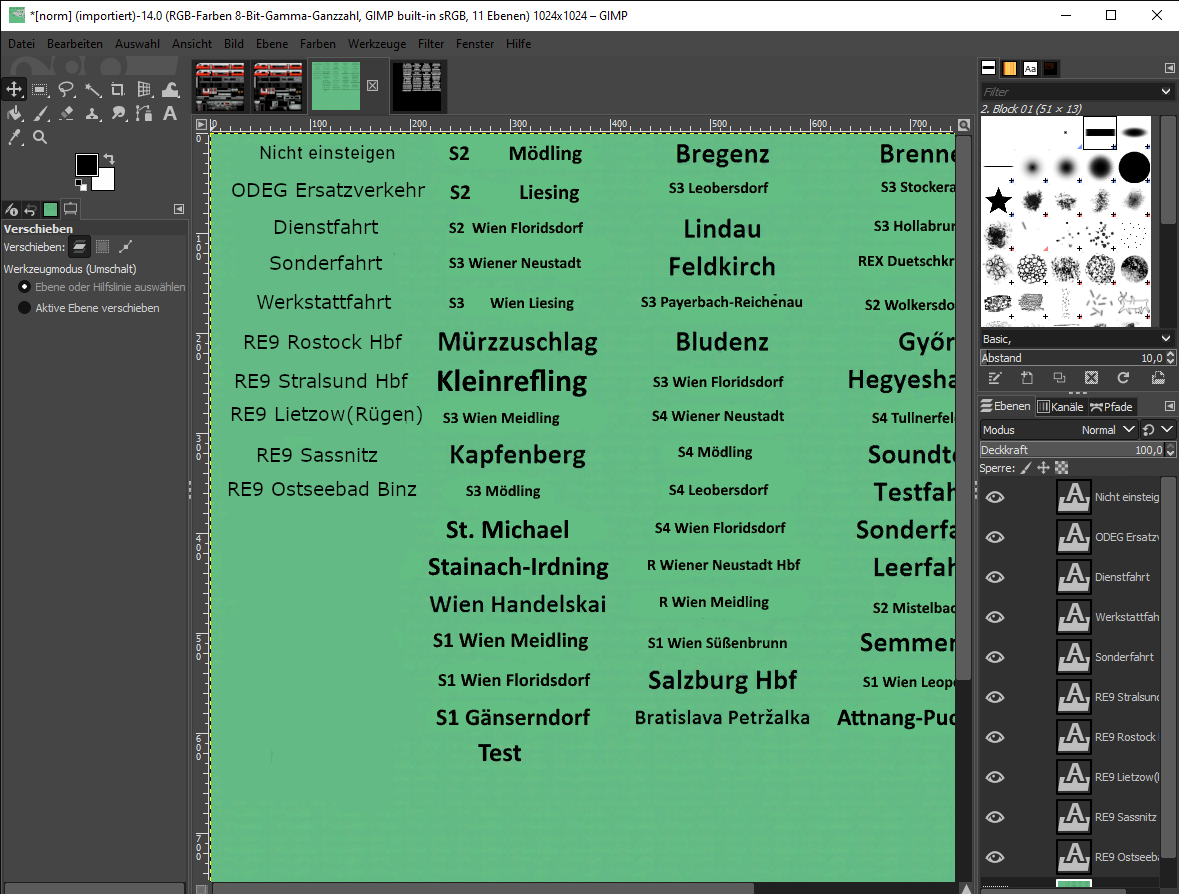
Task: Open the layers panel configuration menu
Action: pos(1169,406)
